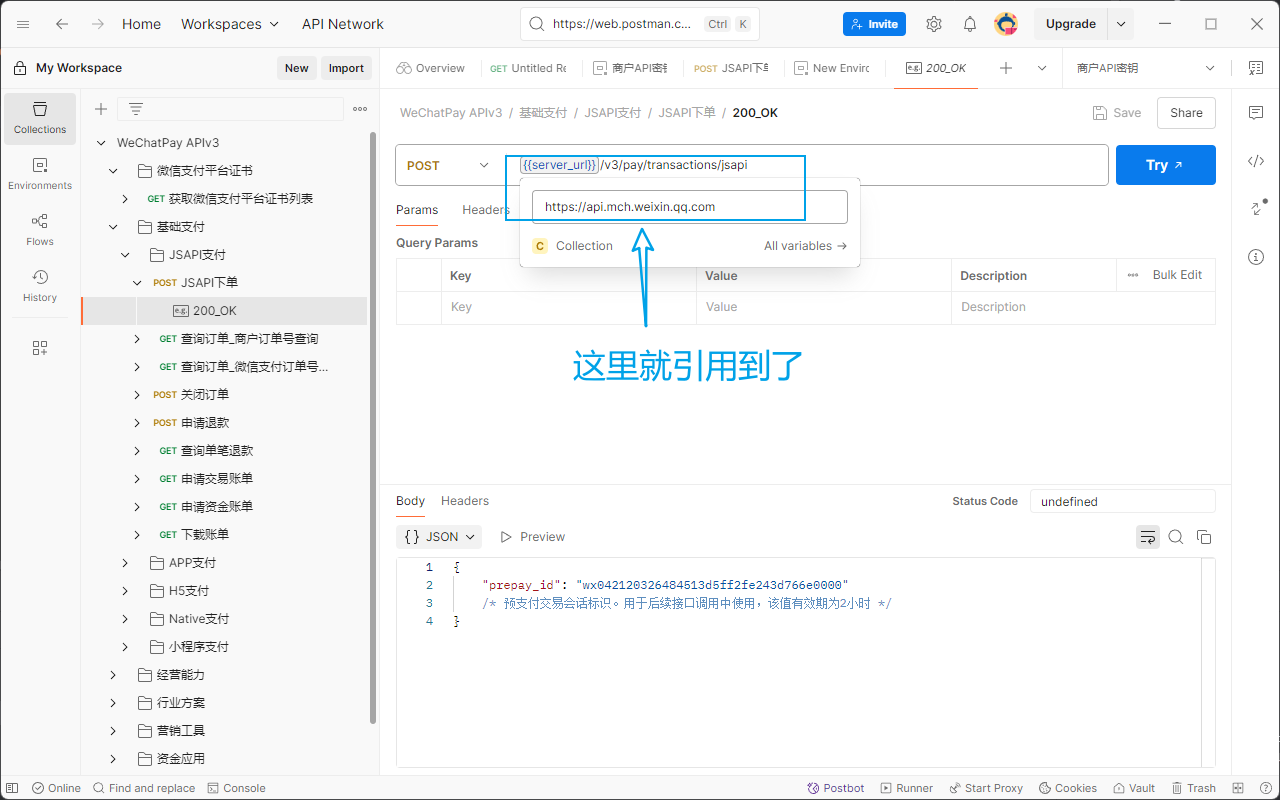
Task: Click the Try button
Action: point(1166,165)
